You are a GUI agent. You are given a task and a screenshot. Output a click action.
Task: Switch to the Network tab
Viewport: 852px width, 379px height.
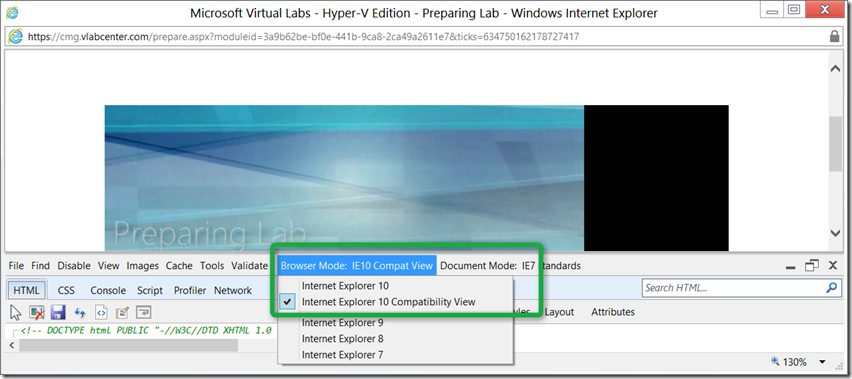click(x=233, y=290)
